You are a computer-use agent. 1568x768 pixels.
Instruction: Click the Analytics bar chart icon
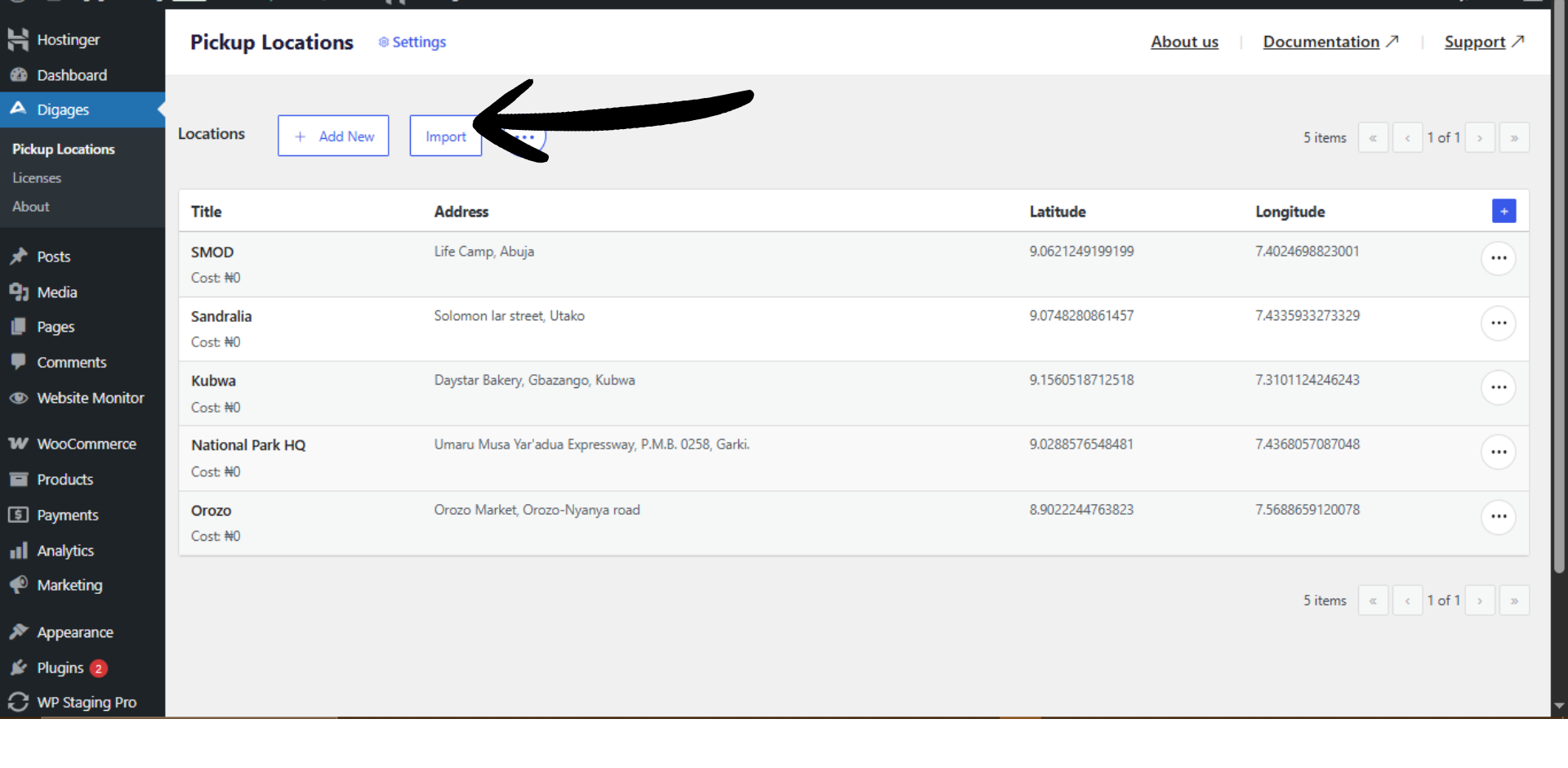(x=18, y=551)
